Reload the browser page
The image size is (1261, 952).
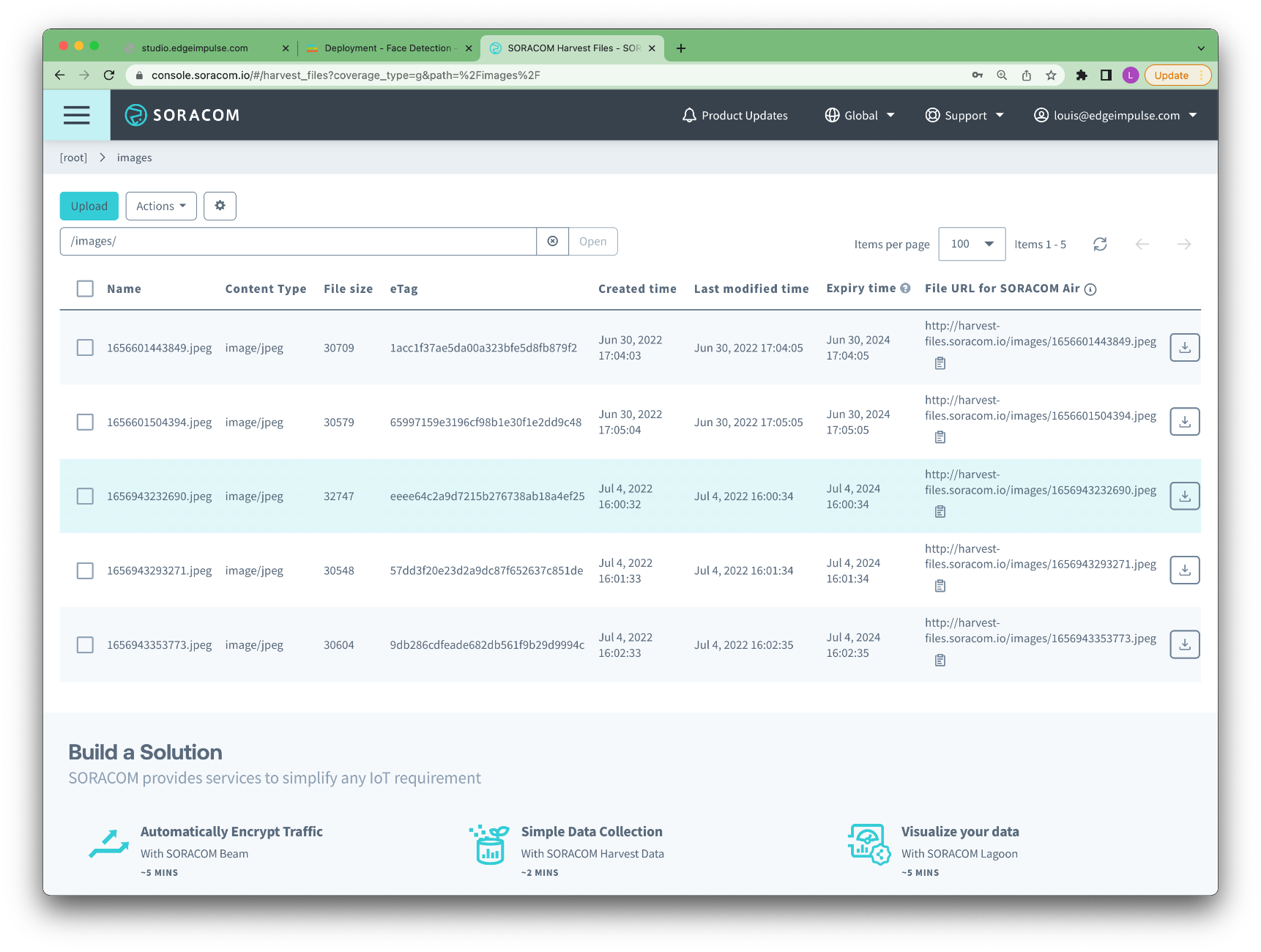click(109, 75)
